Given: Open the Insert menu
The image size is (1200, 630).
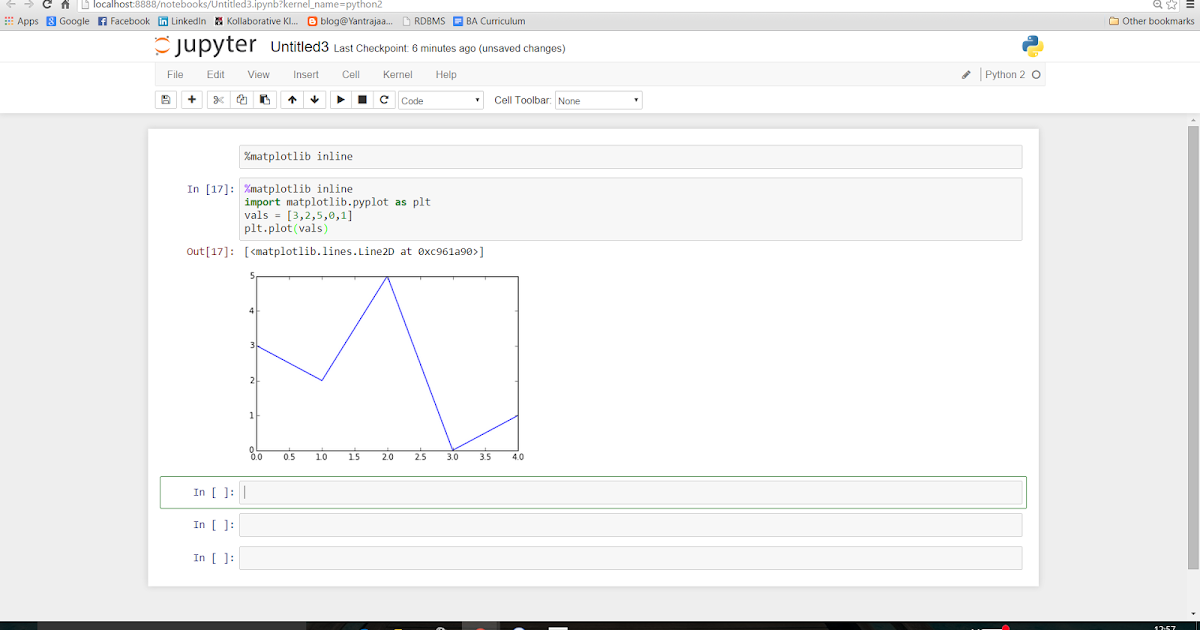Looking at the screenshot, I should point(305,74).
